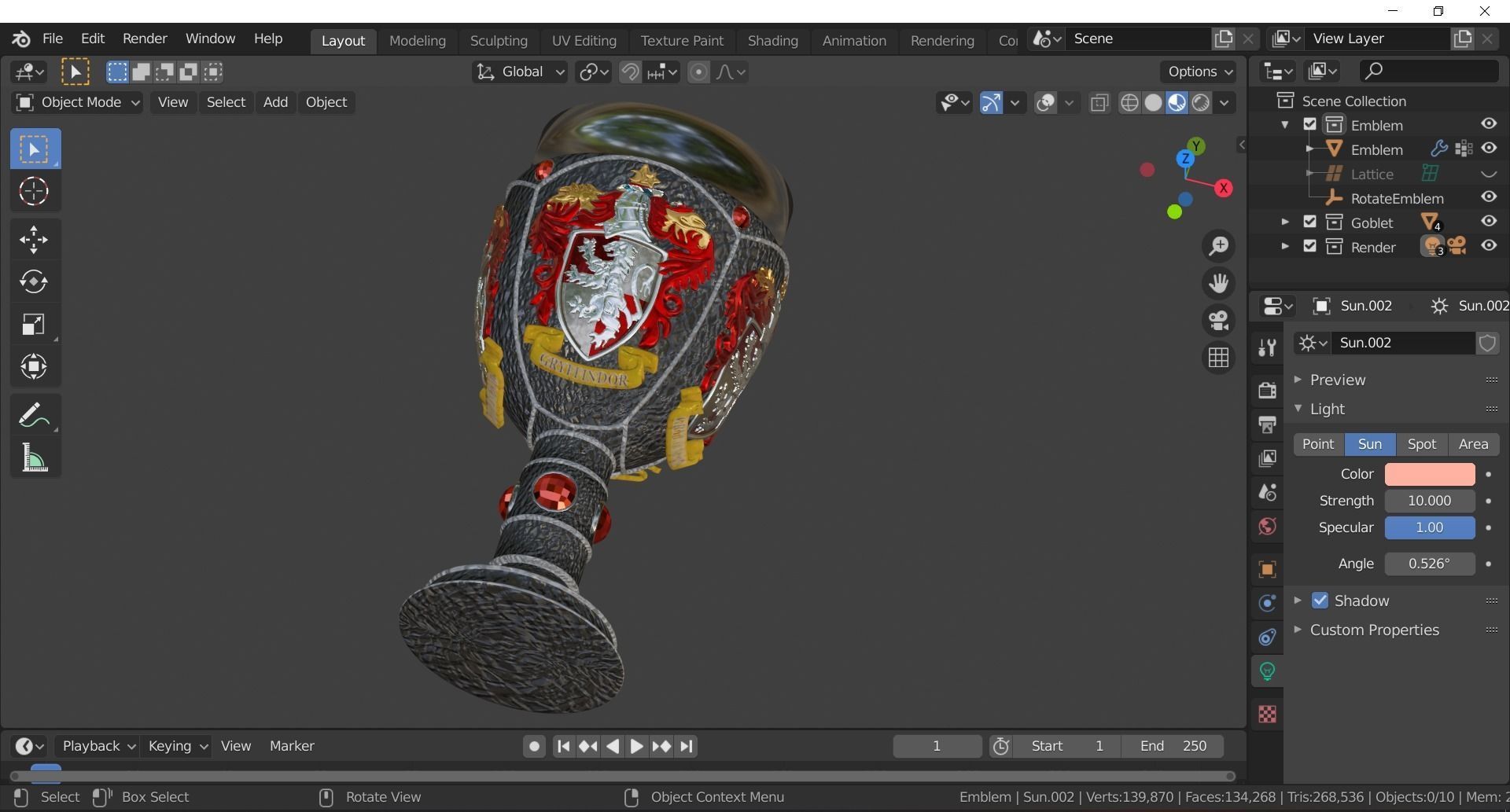Image resolution: width=1510 pixels, height=812 pixels.
Task: Open the Global transform orientation dropdown
Action: (520, 72)
